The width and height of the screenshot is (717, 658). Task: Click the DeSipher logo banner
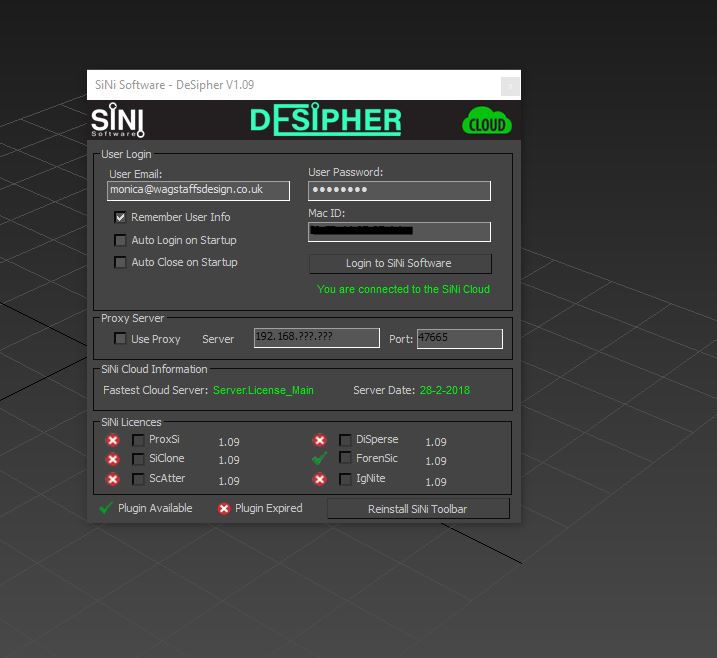coord(325,121)
